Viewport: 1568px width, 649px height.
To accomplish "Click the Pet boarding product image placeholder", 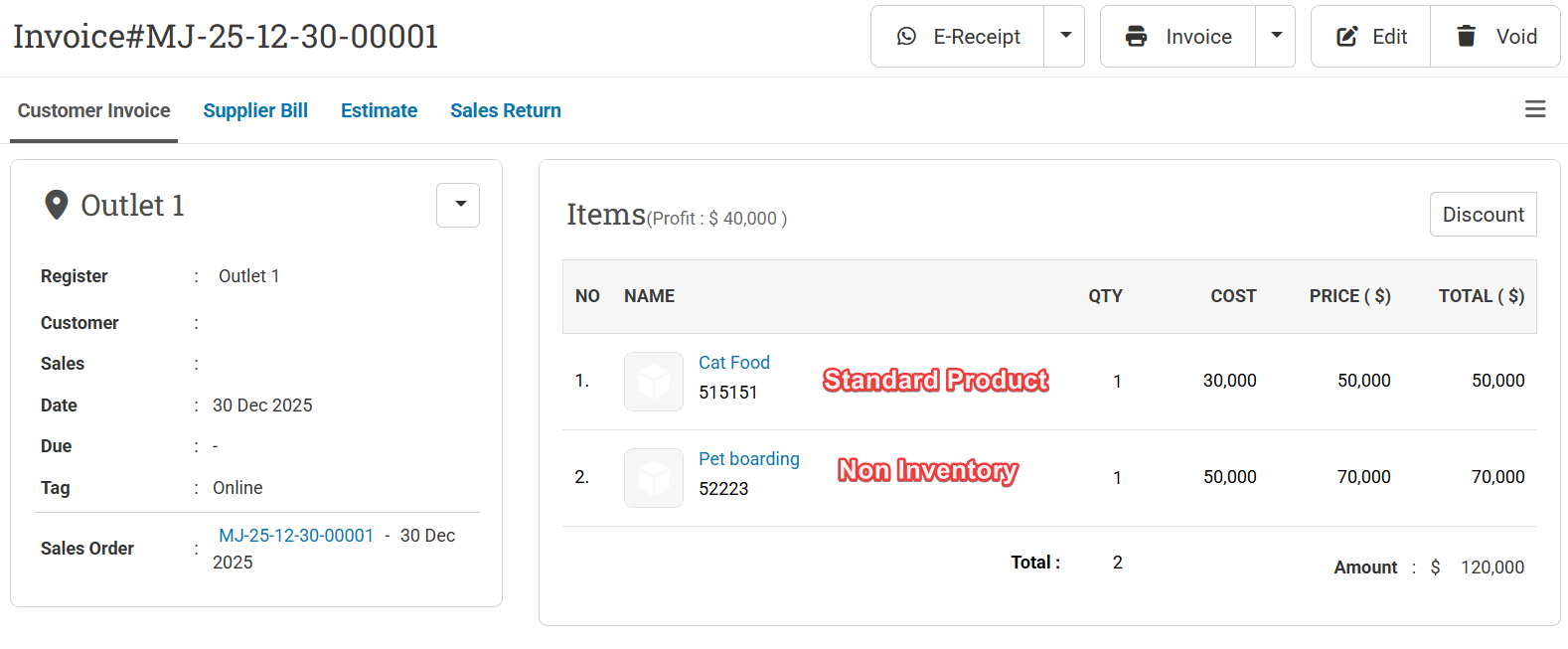I will tap(654, 478).
